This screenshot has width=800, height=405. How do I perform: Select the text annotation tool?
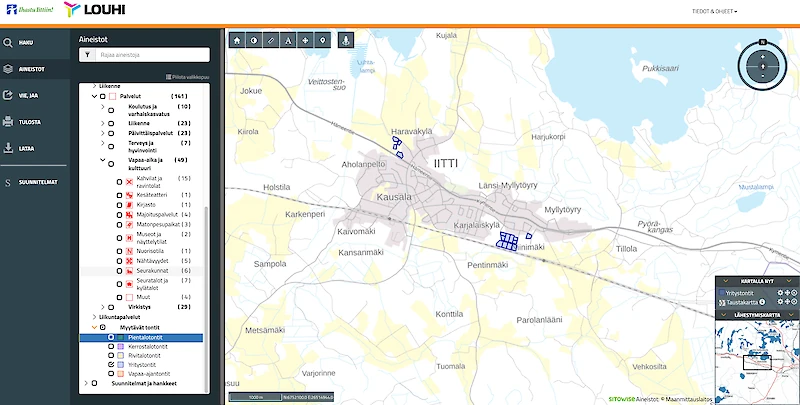288,41
